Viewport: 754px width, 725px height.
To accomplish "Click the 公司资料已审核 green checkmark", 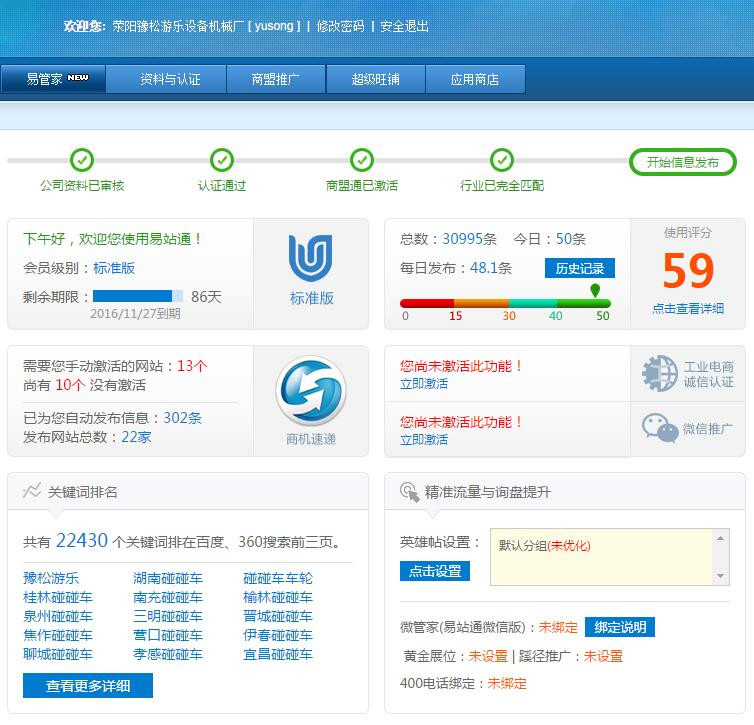I will [82, 160].
